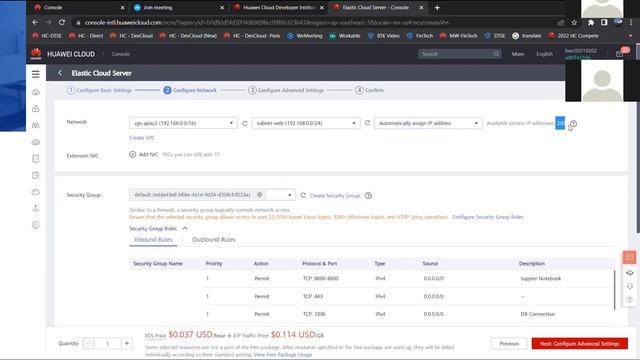This screenshot has width=640, height=360.
Task: Open the browser extensions puzzle icon
Action: click(591, 22)
